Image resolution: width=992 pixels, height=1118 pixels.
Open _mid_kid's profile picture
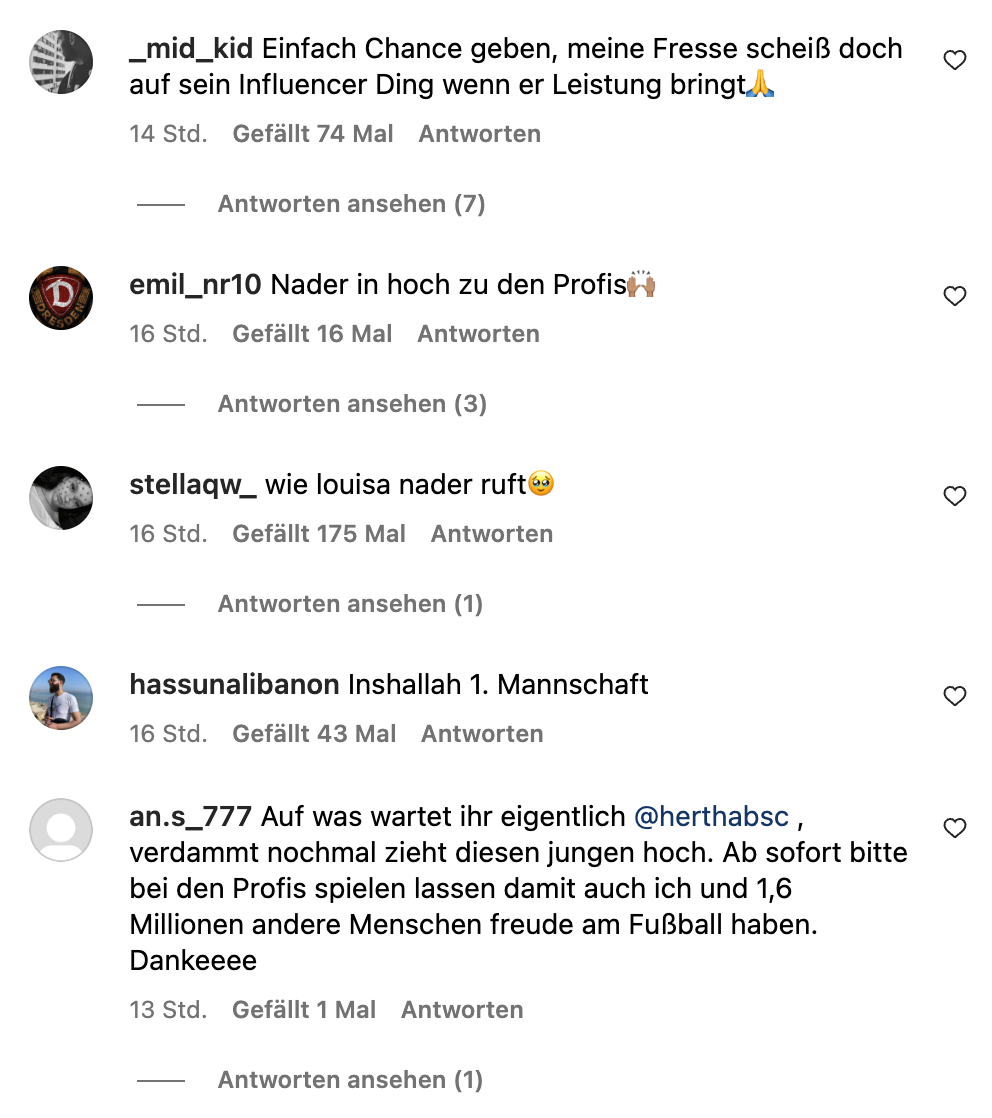(x=61, y=62)
